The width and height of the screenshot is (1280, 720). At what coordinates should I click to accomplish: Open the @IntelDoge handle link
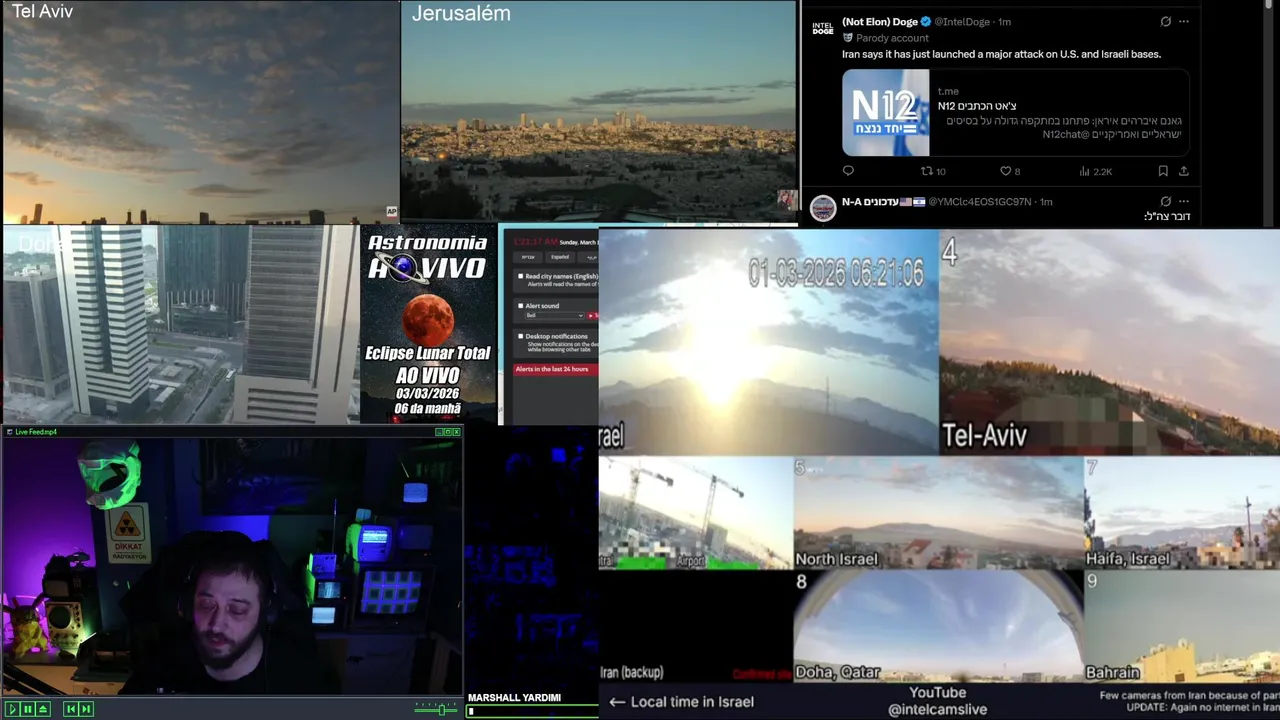963,21
